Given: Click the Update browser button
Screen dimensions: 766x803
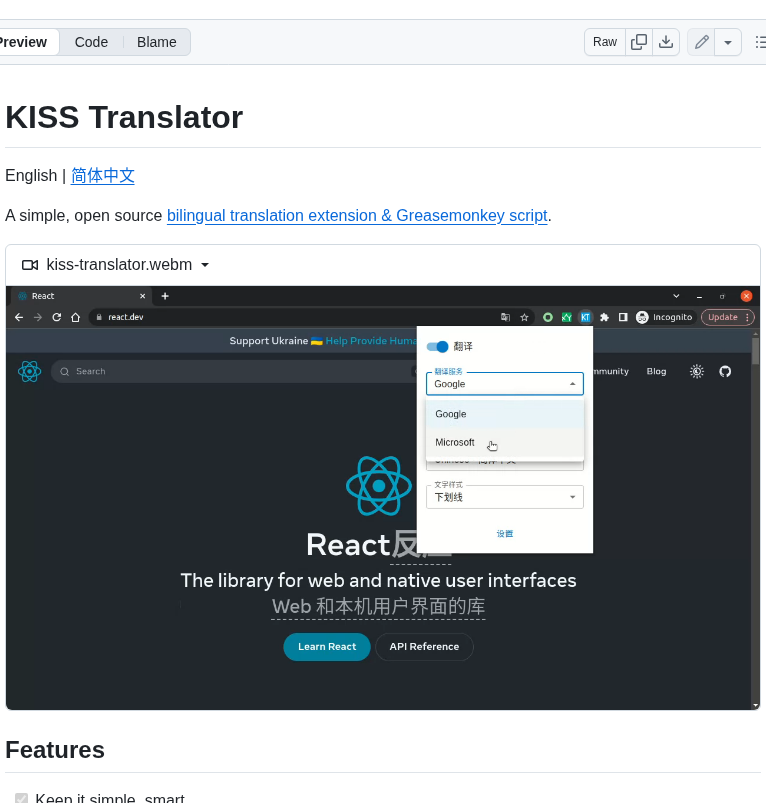Looking at the screenshot, I should pos(728,318).
